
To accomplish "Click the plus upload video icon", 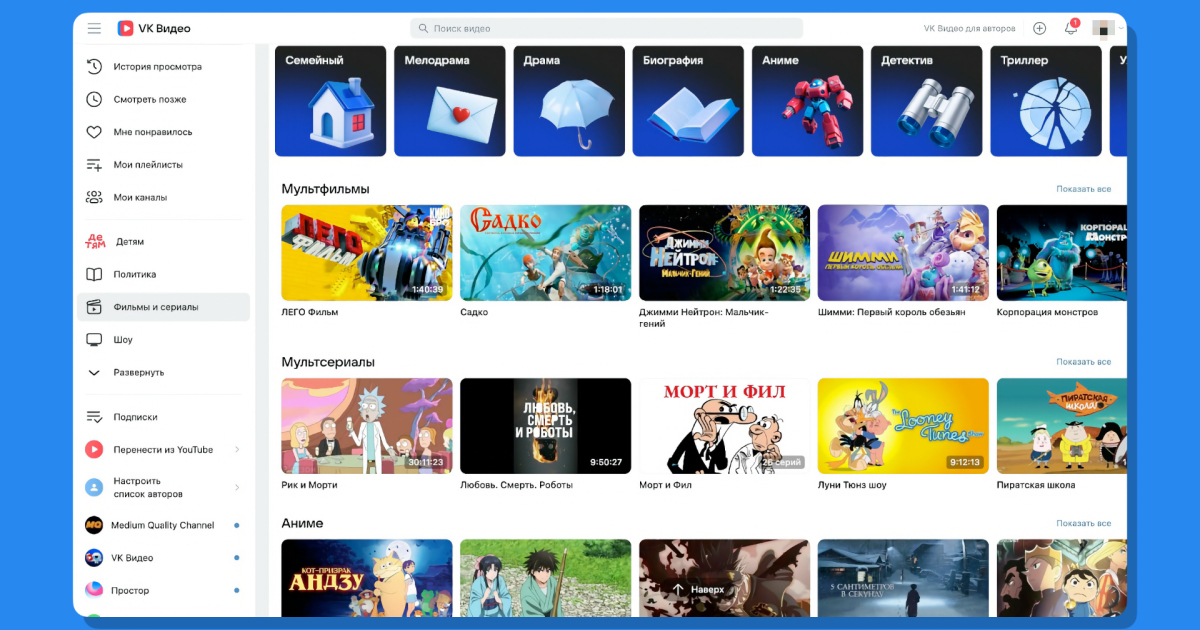I will click(1039, 29).
